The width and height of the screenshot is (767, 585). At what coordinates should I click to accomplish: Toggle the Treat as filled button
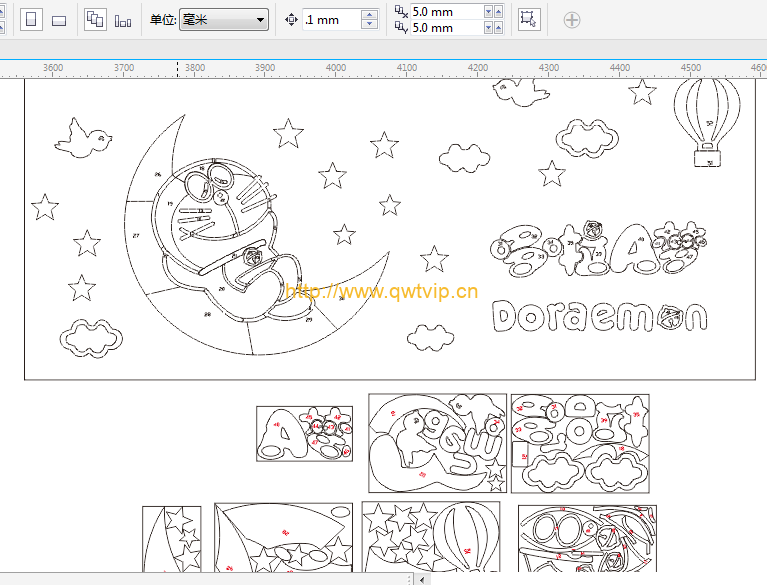pyautogui.click(x=529, y=20)
